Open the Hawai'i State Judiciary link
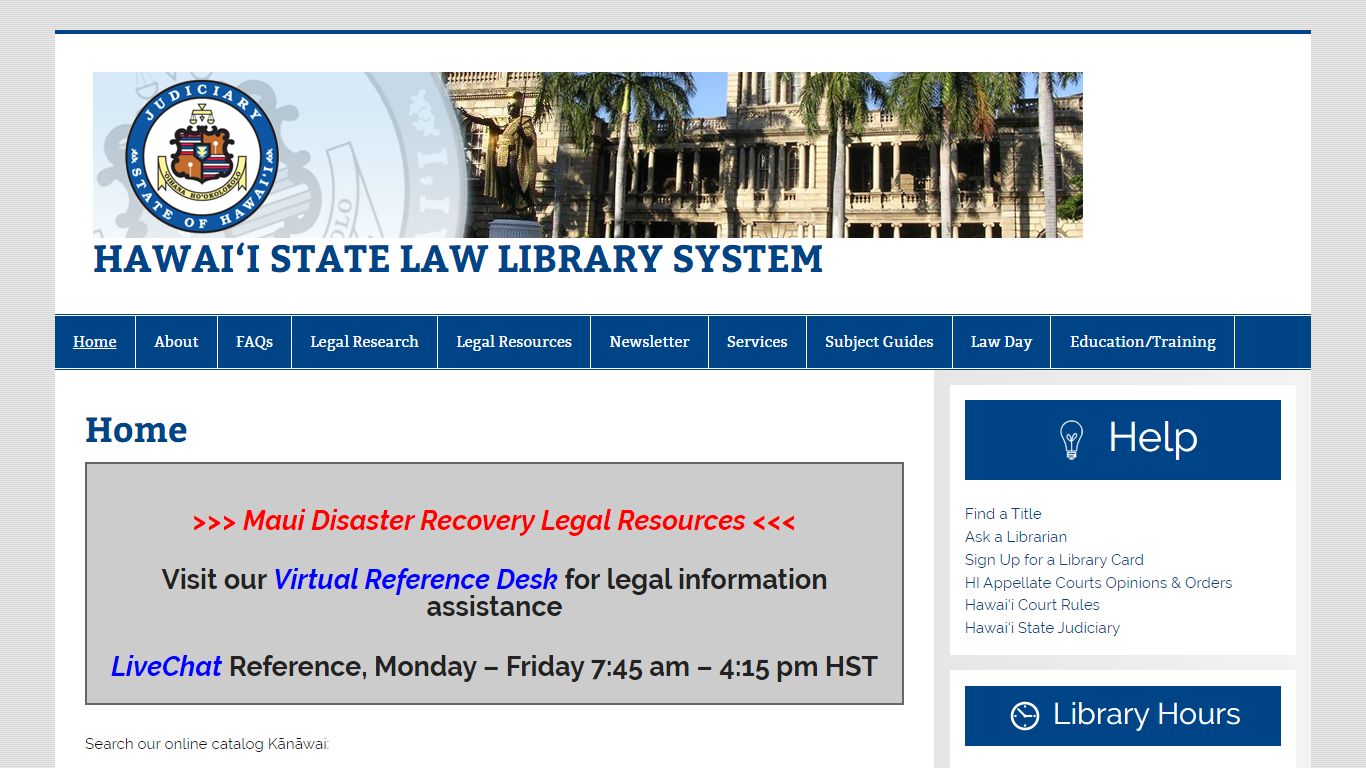Screen dimensions: 1366x768 coord(1042,628)
